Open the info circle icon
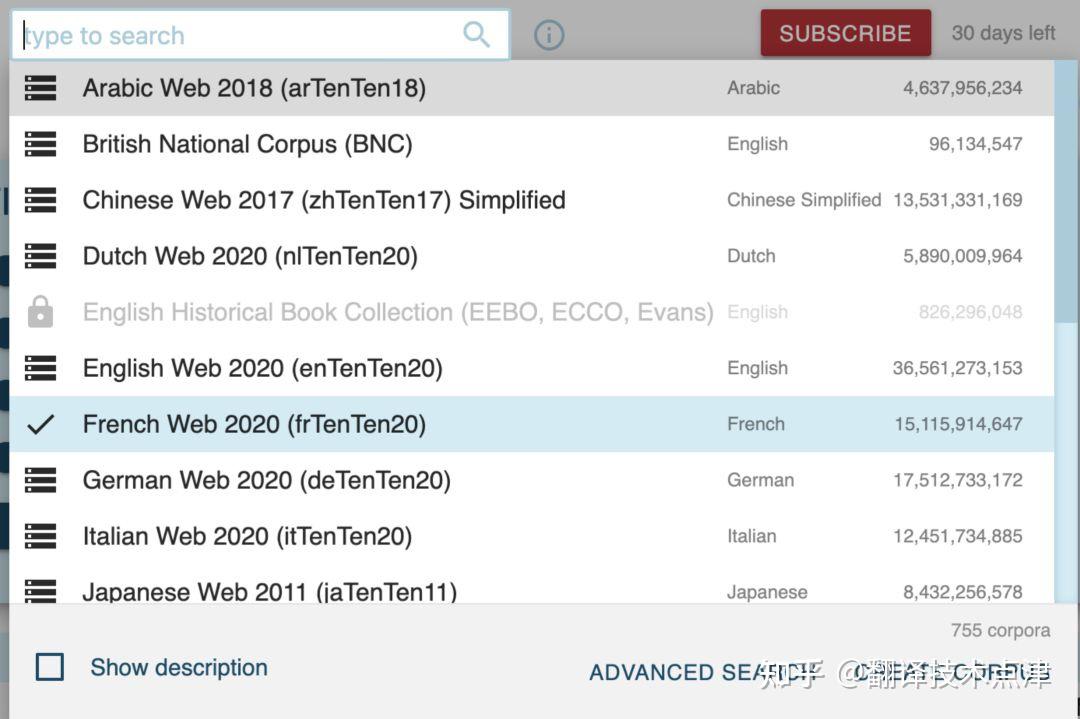This screenshot has height=719, width=1080. [x=549, y=36]
